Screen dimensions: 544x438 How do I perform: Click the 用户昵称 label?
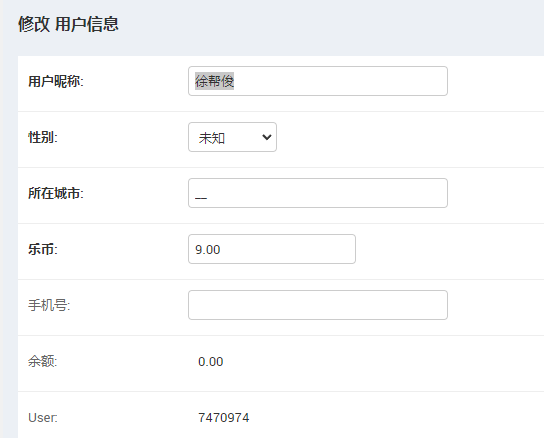click(56, 82)
